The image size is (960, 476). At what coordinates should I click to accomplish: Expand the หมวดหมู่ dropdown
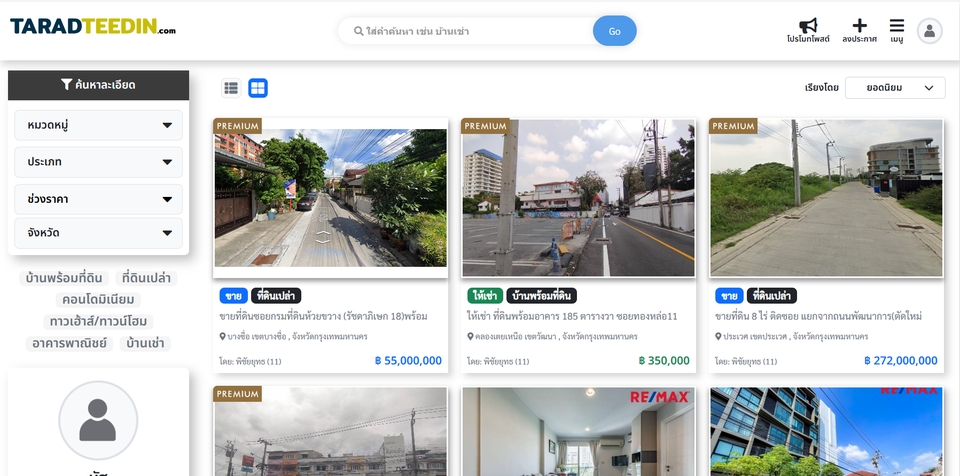tap(99, 125)
